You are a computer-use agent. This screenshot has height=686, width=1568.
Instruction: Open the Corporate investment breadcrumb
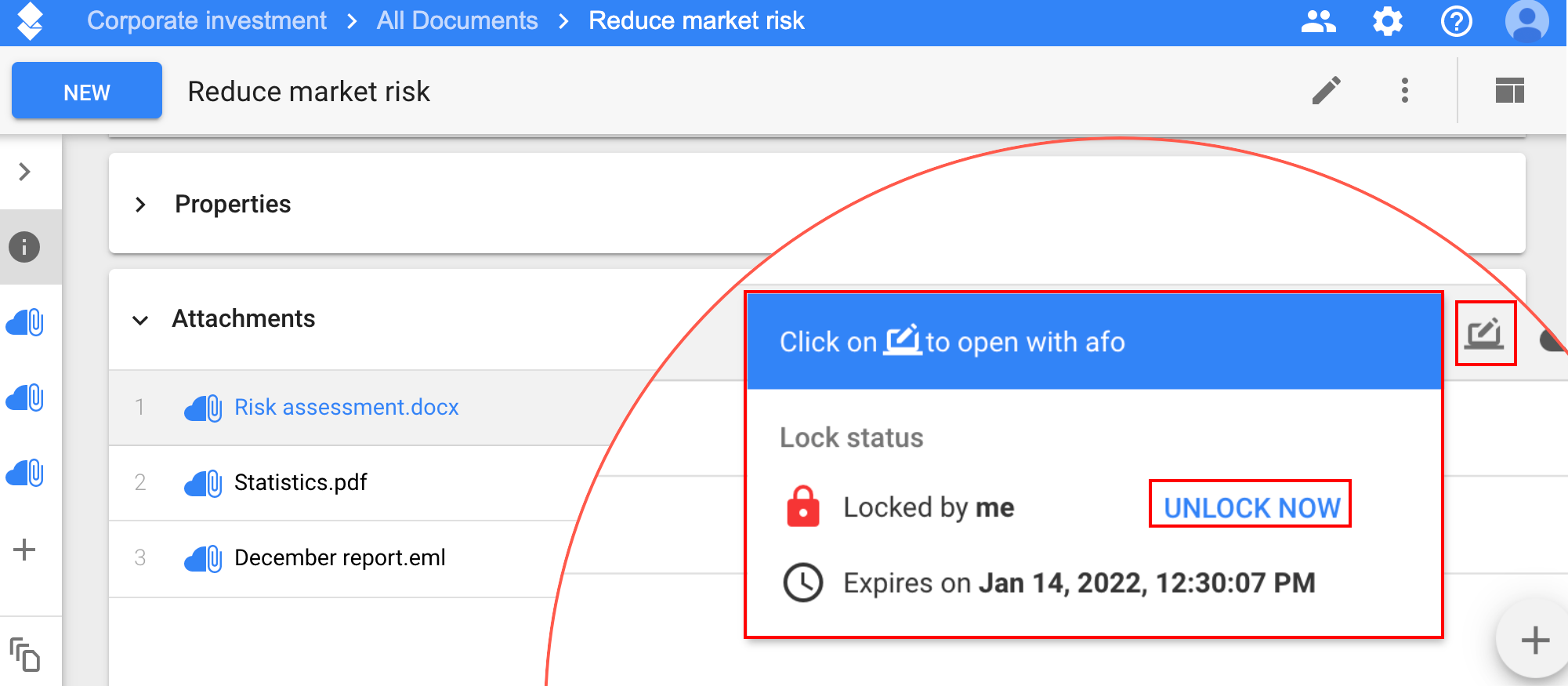(207, 21)
